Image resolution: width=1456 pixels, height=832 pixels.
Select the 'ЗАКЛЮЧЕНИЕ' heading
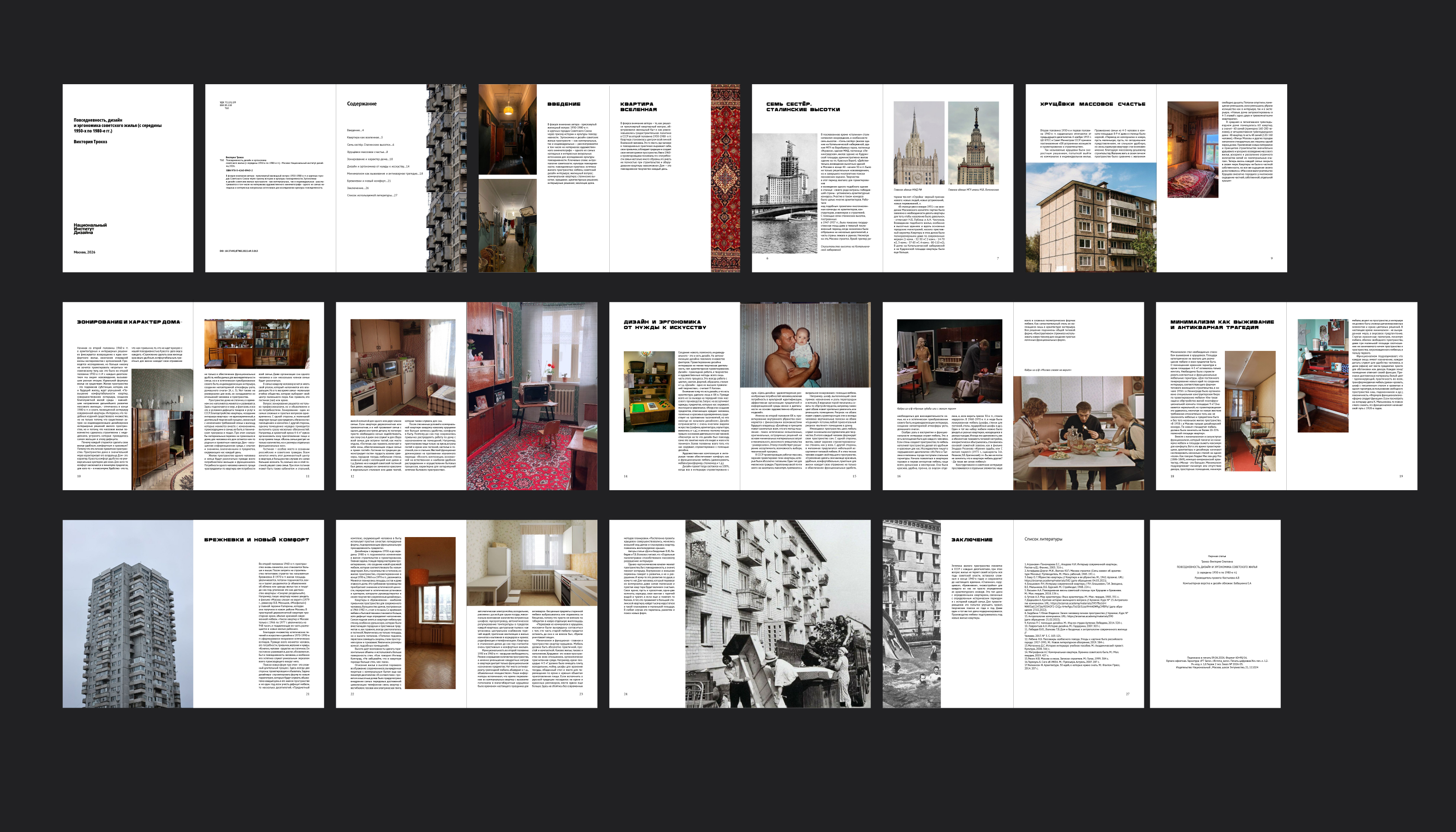click(x=971, y=540)
